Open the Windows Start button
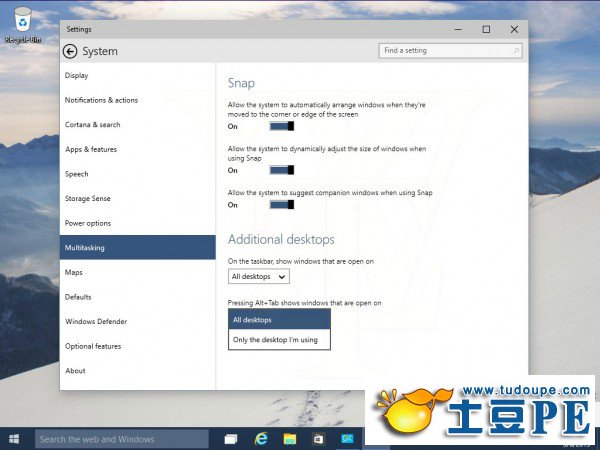Image resolution: width=600 pixels, height=450 pixels. [14, 439]
